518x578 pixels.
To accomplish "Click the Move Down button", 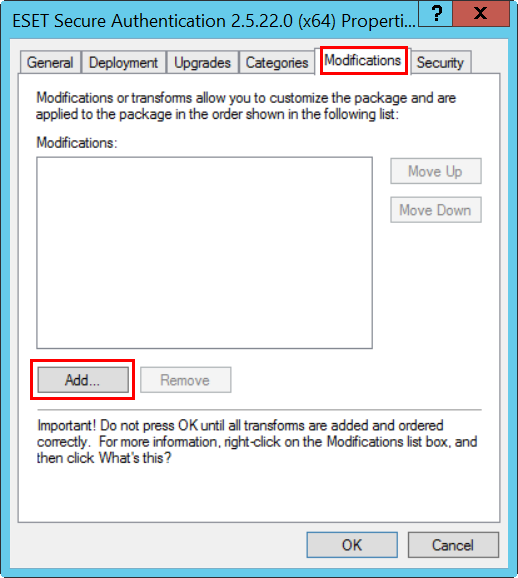I will [x=436, y=210].
